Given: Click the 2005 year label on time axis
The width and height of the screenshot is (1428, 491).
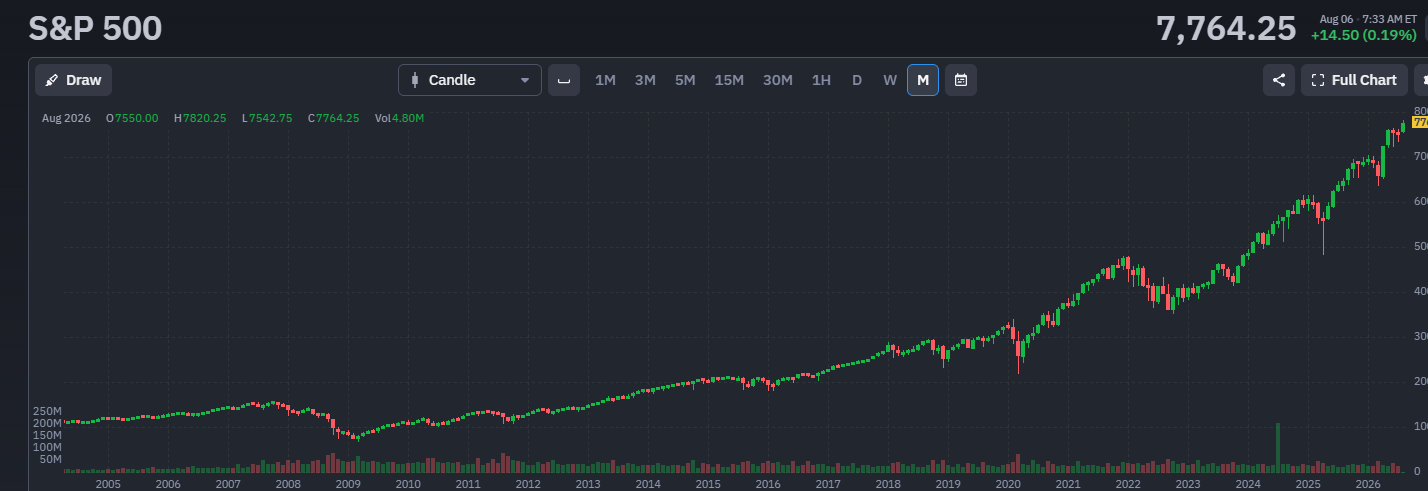Looking at the screenshot, I should coord(108,484).
